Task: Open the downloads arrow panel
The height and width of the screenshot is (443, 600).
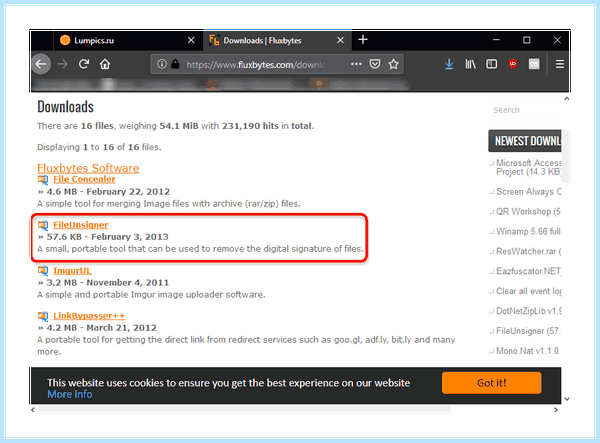Action: (x=449, y=64)
